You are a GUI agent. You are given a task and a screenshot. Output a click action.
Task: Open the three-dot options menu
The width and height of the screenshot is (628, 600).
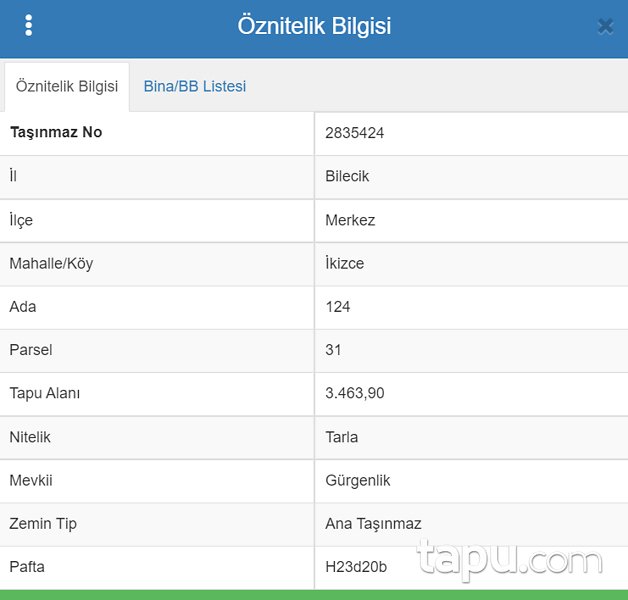click(28, 26)
